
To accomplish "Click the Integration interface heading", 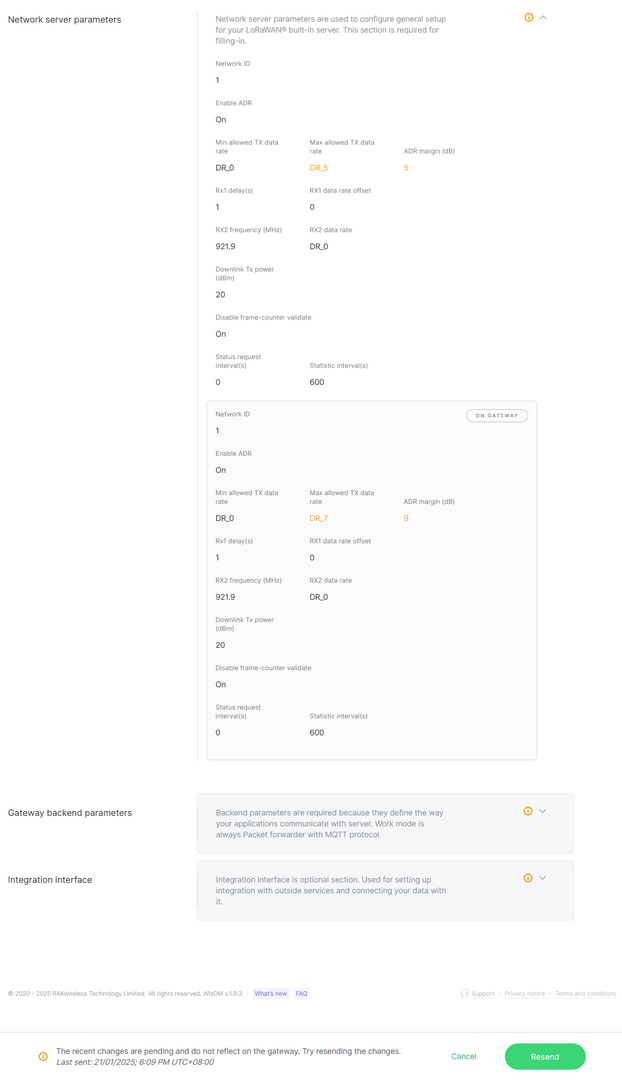I will (50, 880).
